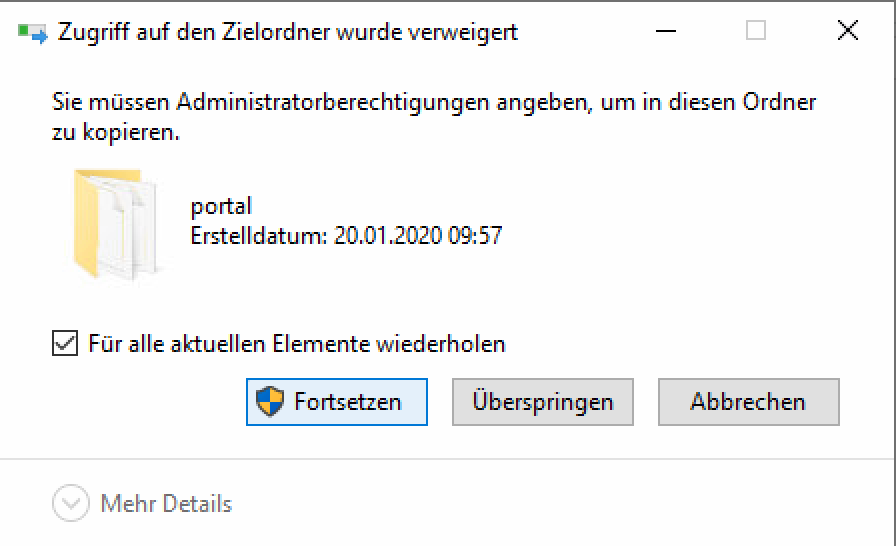
Task: Minimize the access denied dialog
Action: click(663, 32)
